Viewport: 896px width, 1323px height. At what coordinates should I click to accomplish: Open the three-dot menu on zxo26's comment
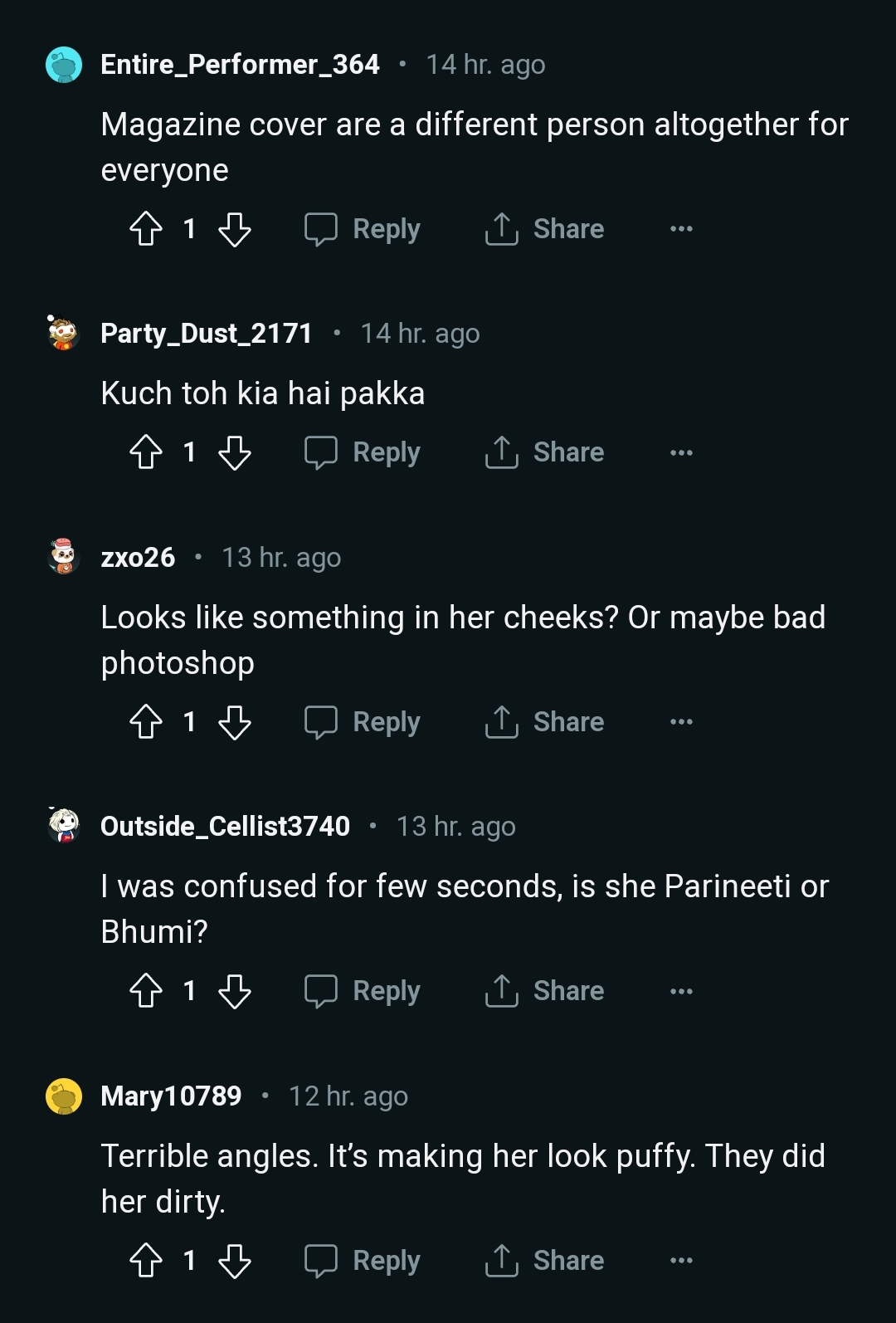pos(681,722)
